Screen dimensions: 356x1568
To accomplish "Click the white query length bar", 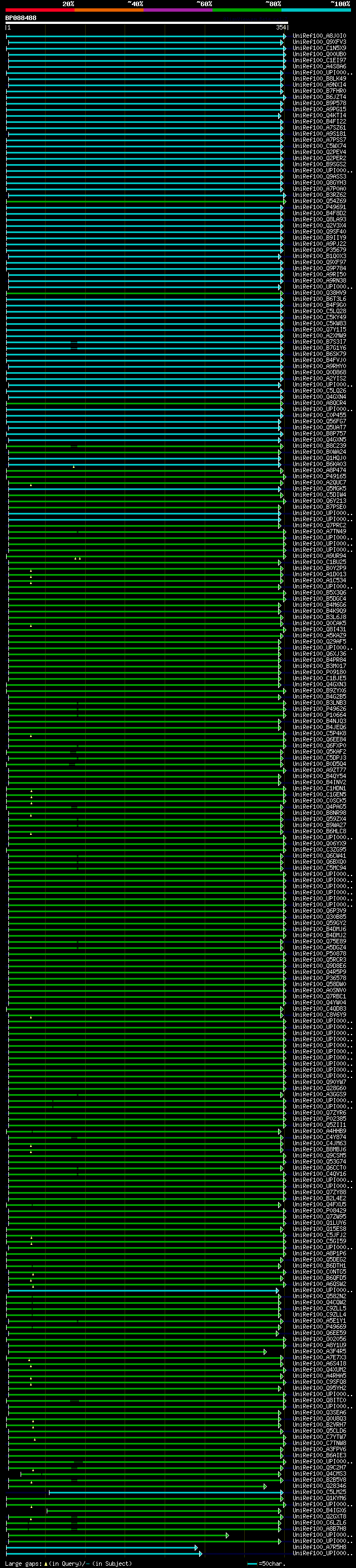I will [147, 23].
